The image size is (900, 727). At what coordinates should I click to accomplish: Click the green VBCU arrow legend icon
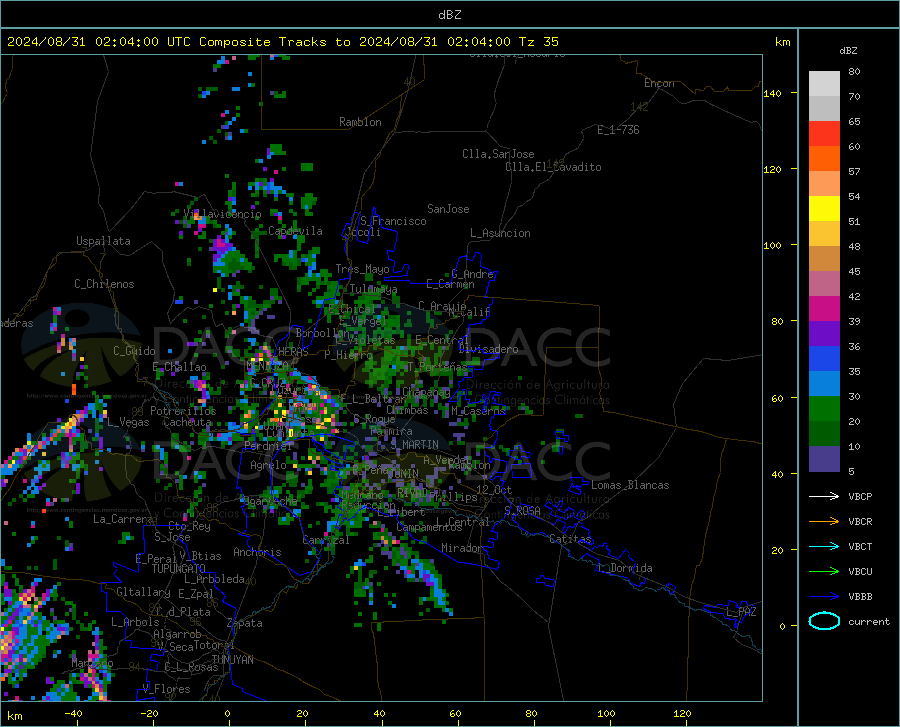pyautogui.click(x=824, y=572)
